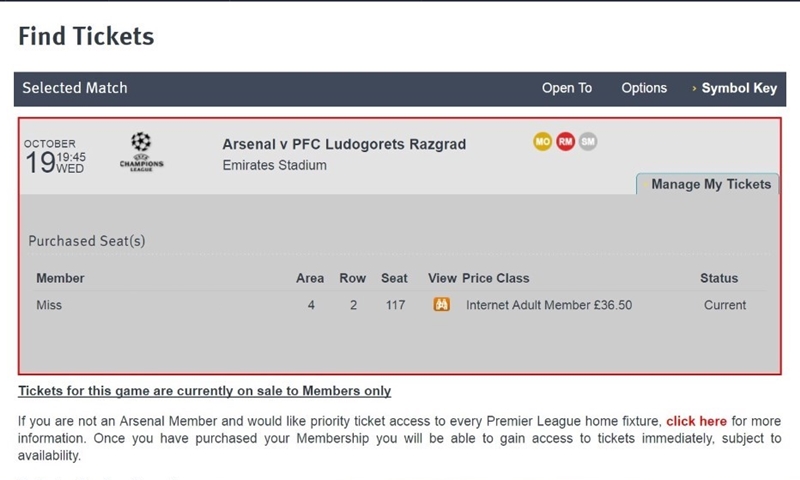The width and height of the screenshot is (800, 480).
Task: Click the grey SM badge icon
Action: click(588, 141)
